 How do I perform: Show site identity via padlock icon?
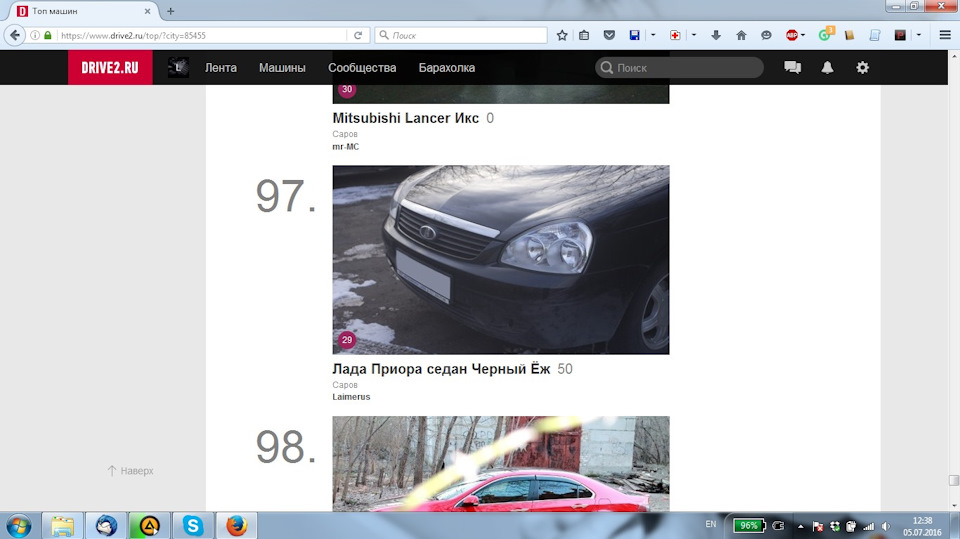tap(48, 36)
